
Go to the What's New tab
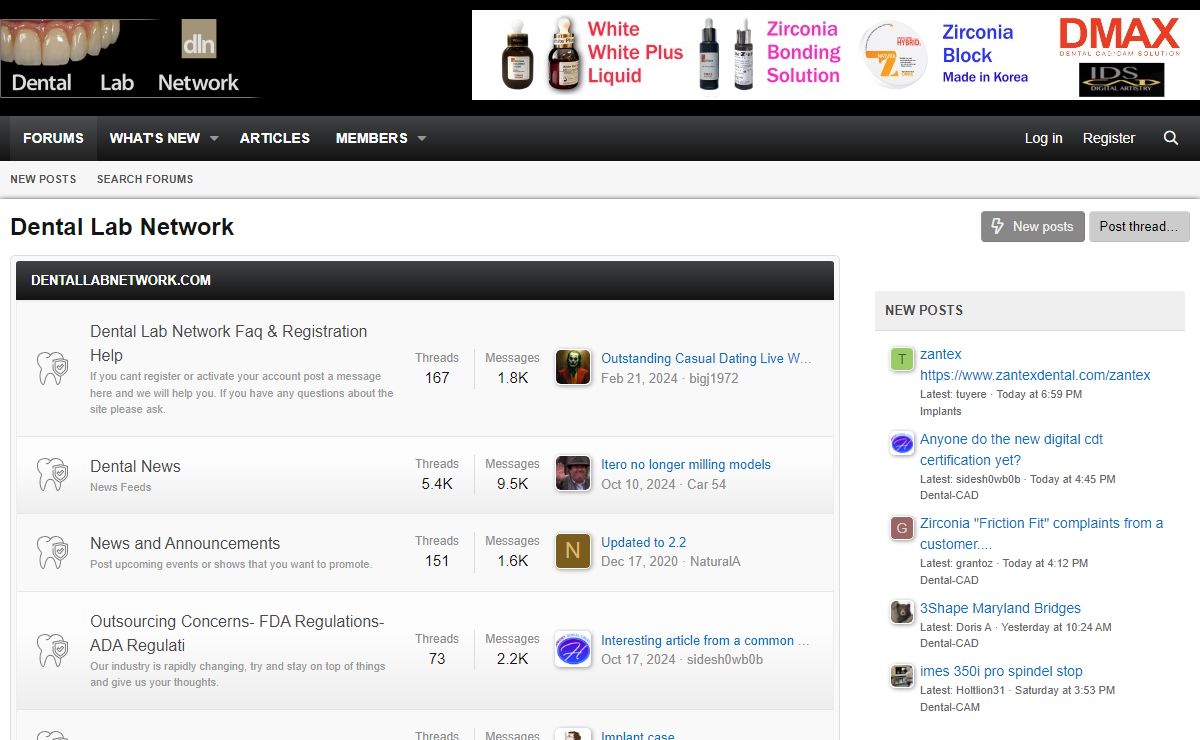[155, 138]
